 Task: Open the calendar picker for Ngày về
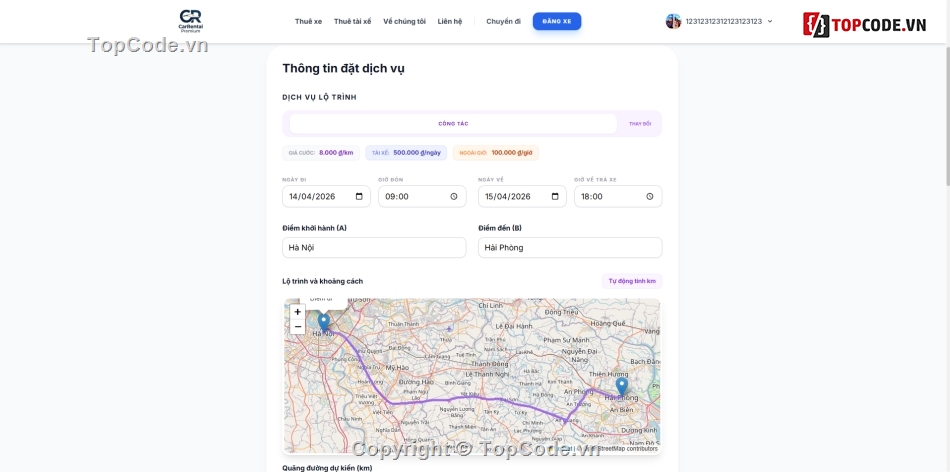click(555, 196)
